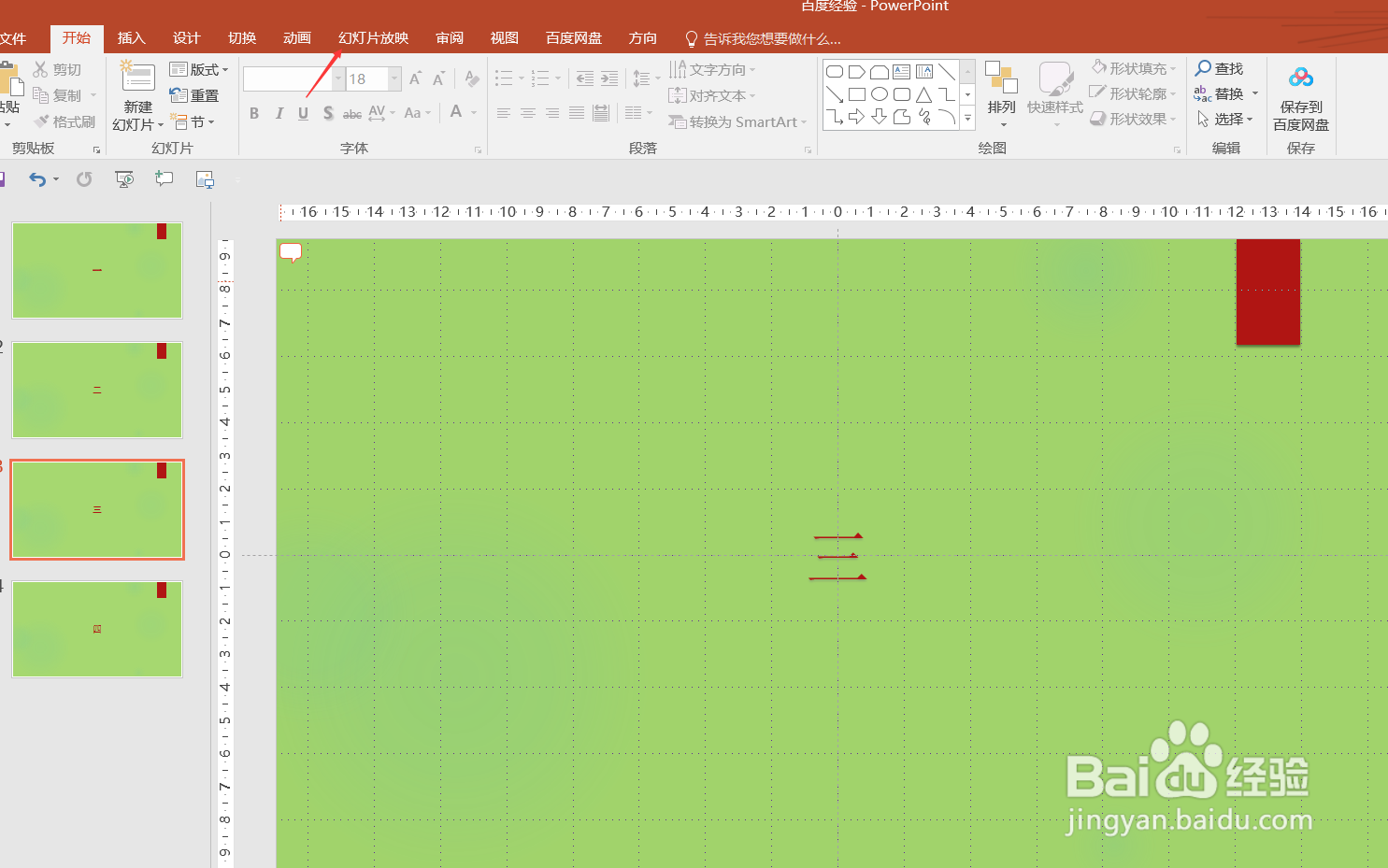Select the oval shape in the shapes gallery

tap(880, 94)
